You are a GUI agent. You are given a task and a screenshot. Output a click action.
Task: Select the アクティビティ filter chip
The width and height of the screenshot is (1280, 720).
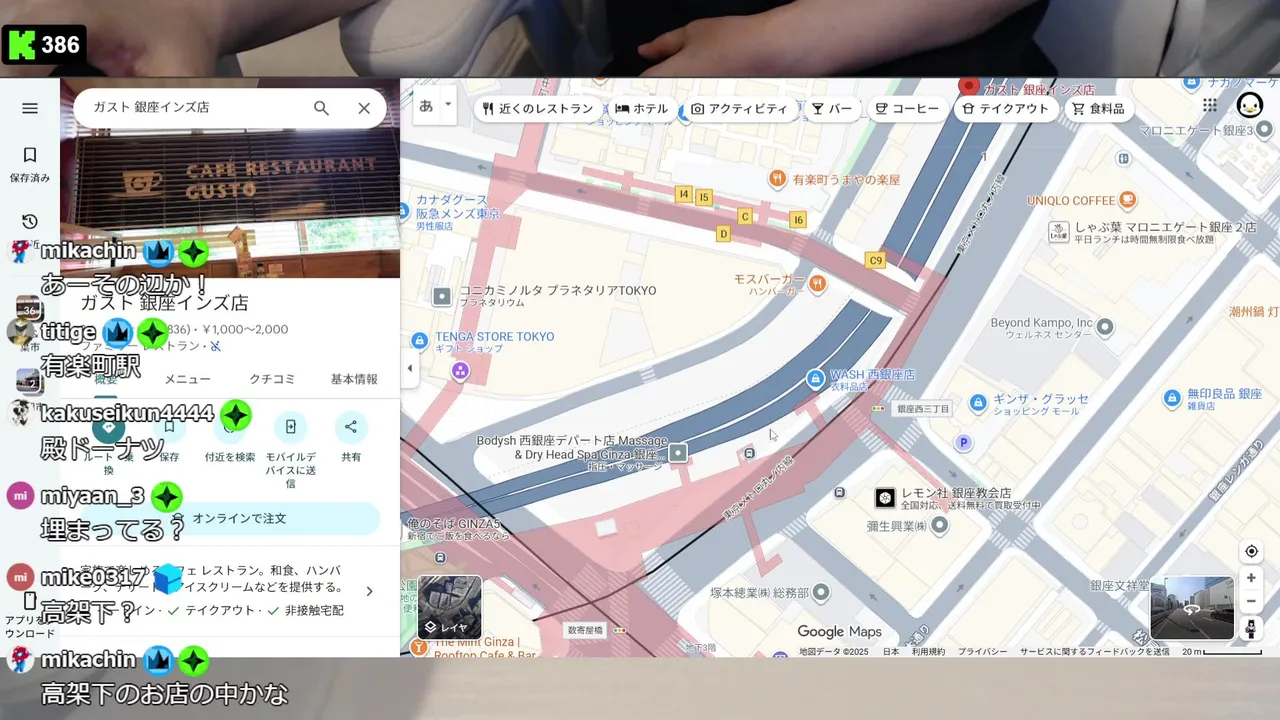(x=739, y=109)
